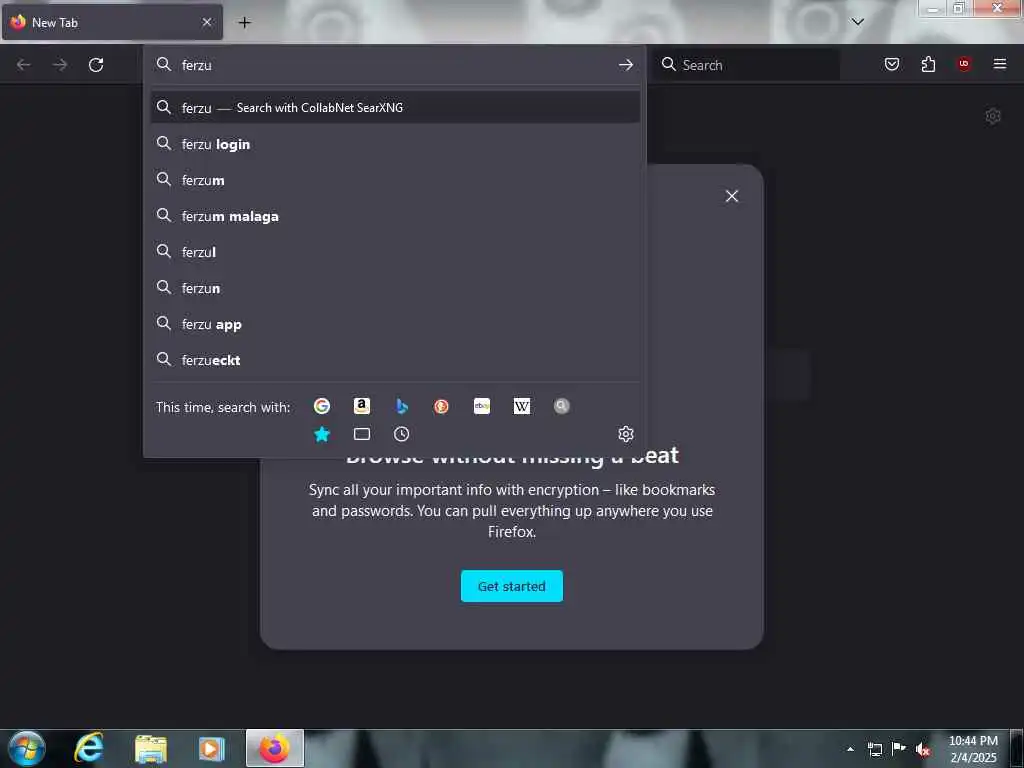Screen dimensions: 1024x768
Task: Launch Internet Explorer from the taskbar
Action: click(x=89, y=748)
